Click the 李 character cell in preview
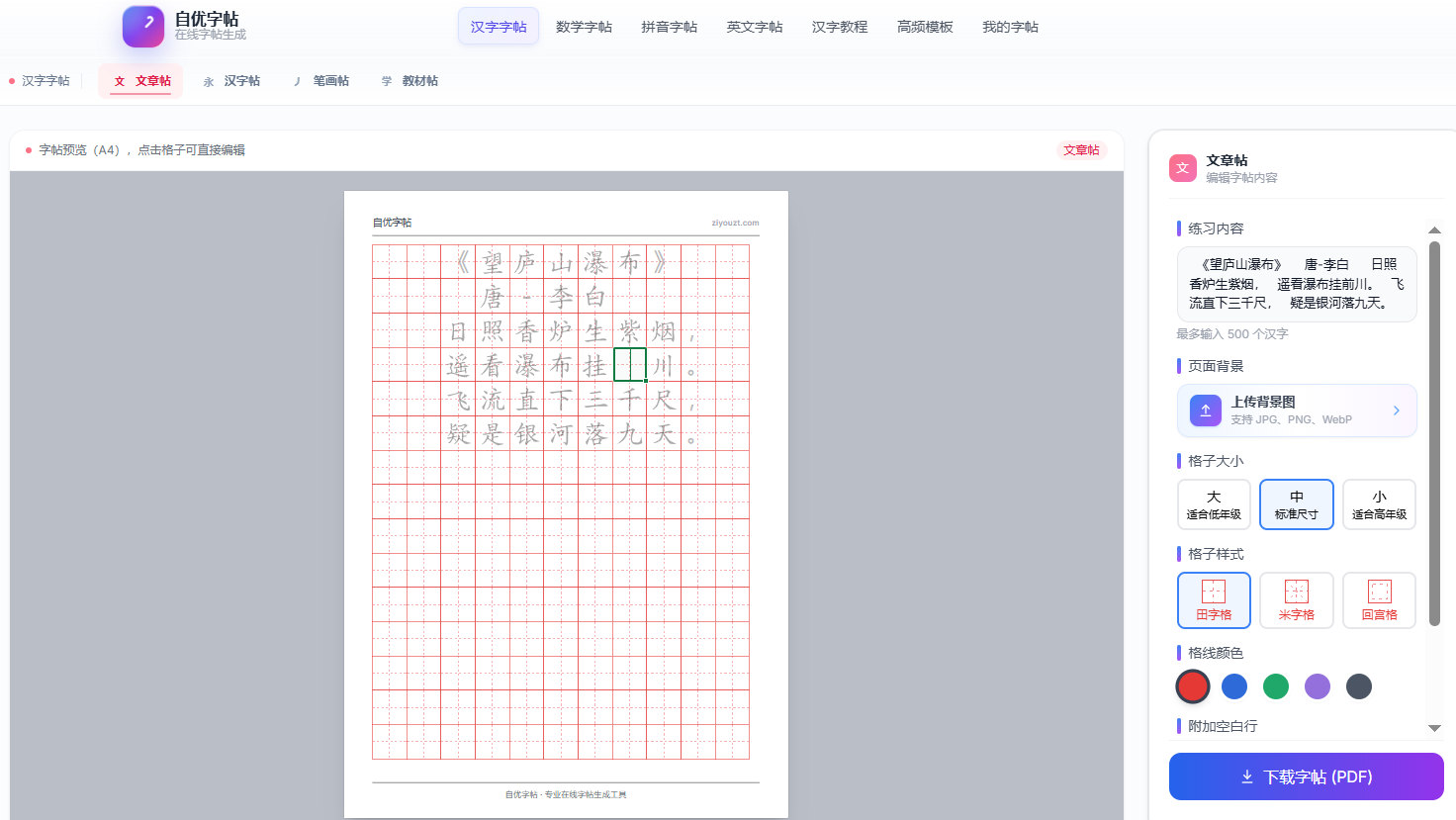The image size is (1456, 820). click(561, 297)
